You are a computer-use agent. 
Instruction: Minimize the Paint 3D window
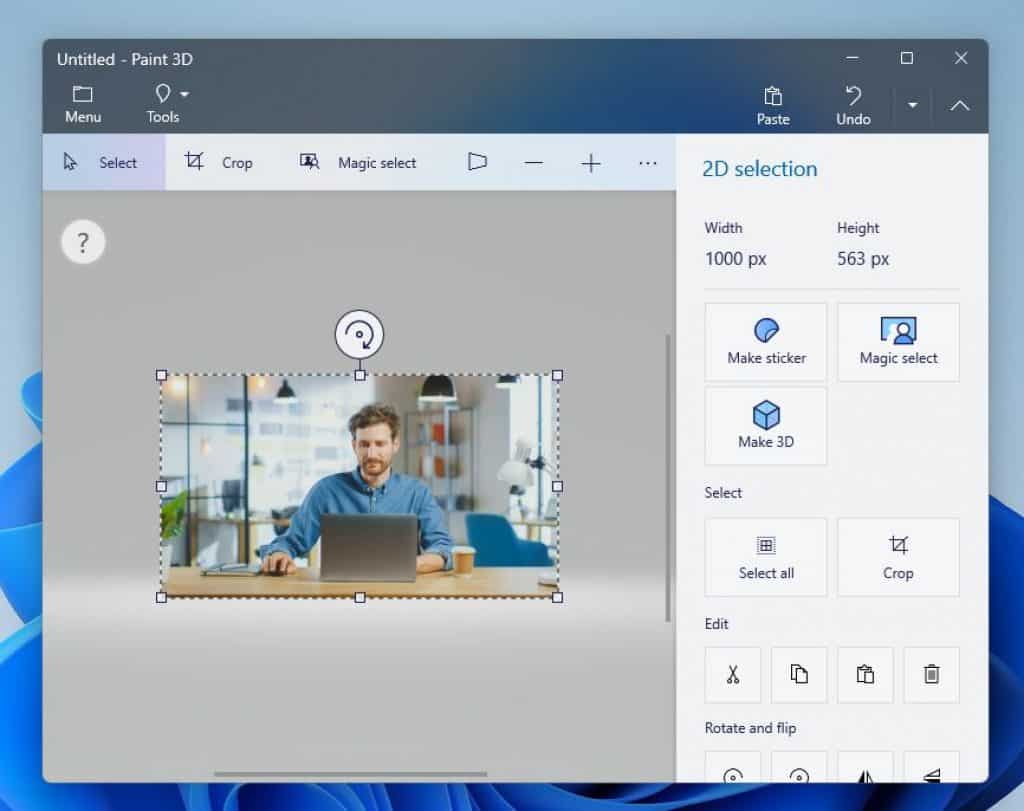click(852, 58)
